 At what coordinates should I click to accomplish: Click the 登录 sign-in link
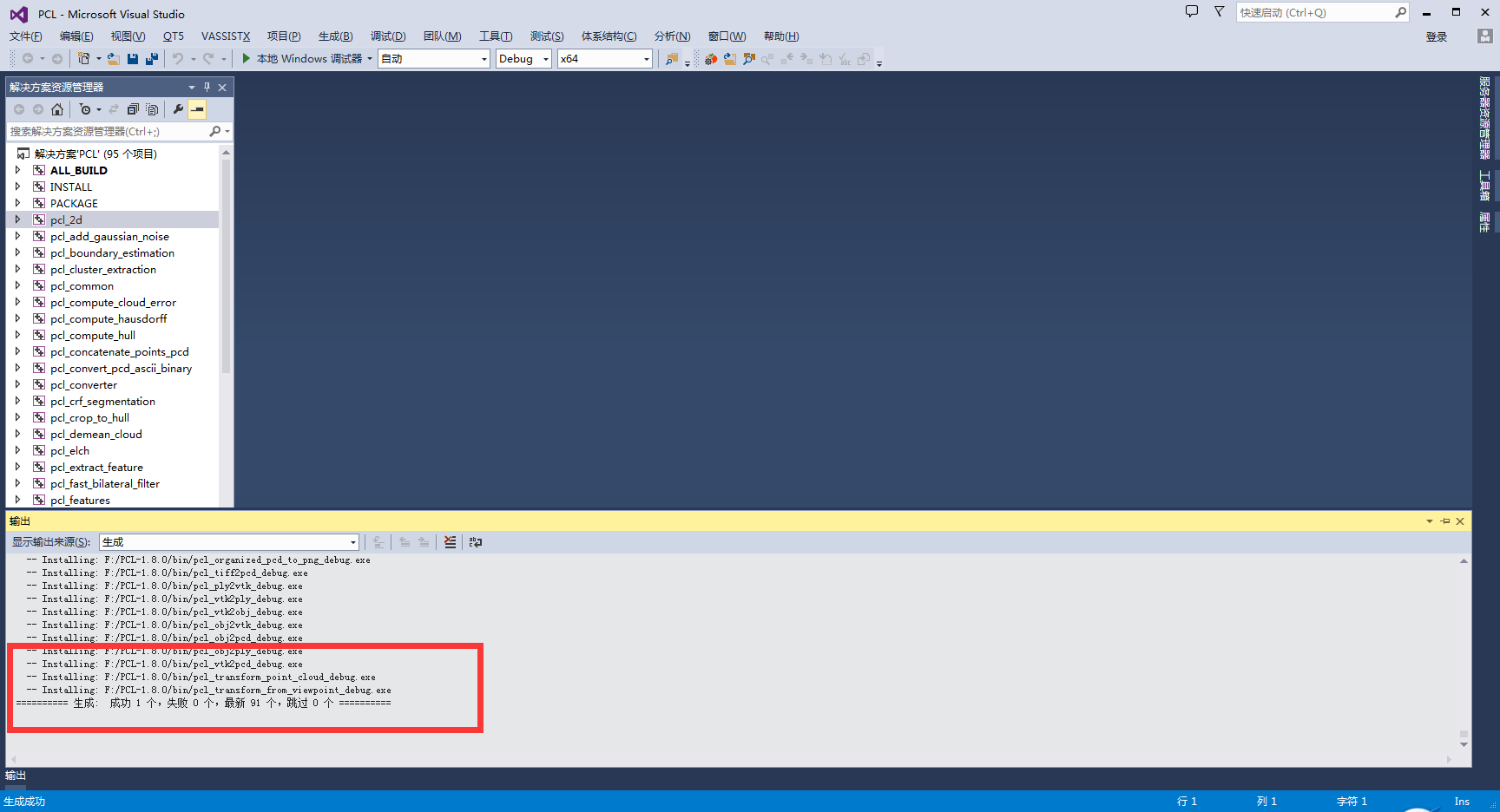click(x=1437, y=36)
